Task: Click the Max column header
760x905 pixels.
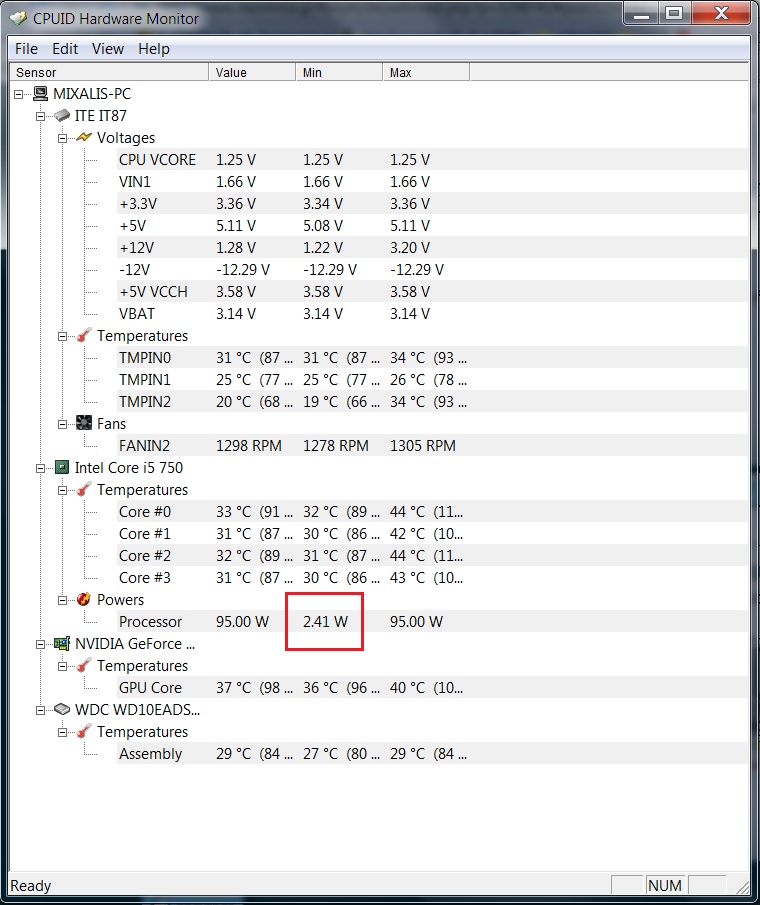Action: (x=426, y=72)
